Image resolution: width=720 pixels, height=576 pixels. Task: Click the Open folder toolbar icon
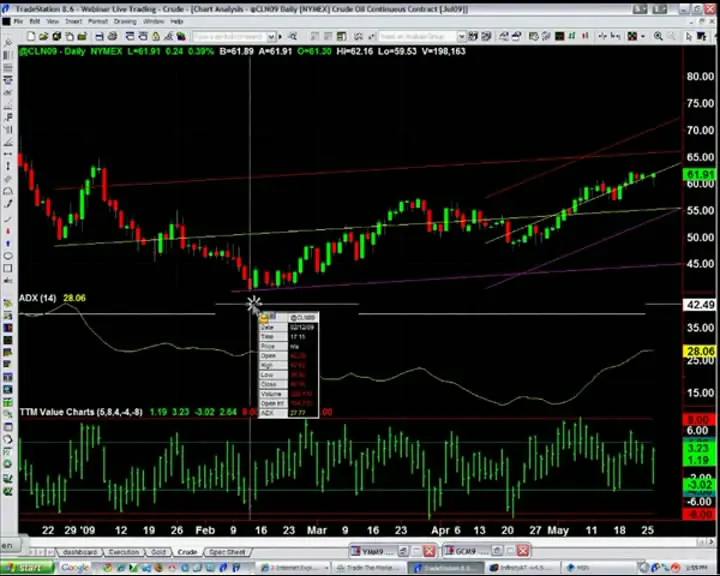[x=44, y=36]
